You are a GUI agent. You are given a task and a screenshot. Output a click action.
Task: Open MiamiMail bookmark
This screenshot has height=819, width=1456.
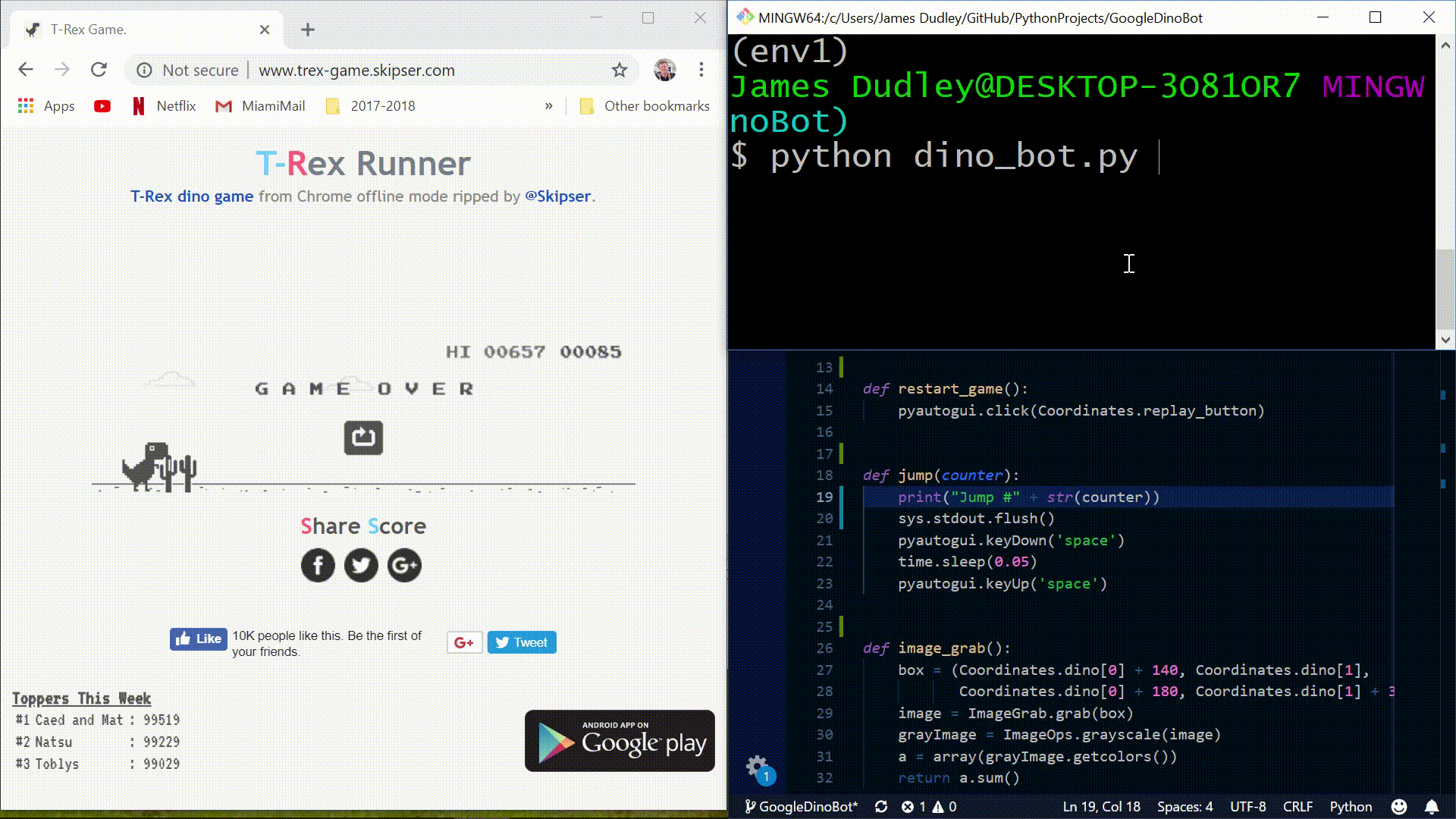[260, 106]
